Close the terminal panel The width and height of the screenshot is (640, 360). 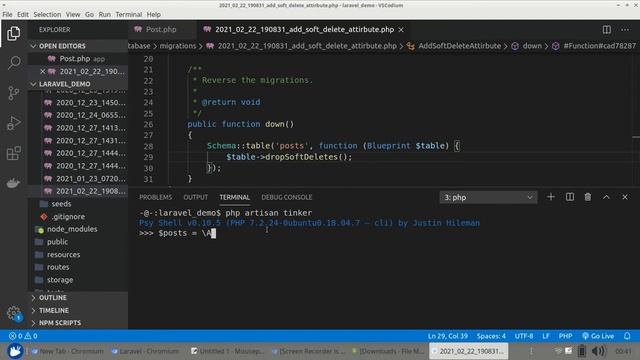click(624, 197)
